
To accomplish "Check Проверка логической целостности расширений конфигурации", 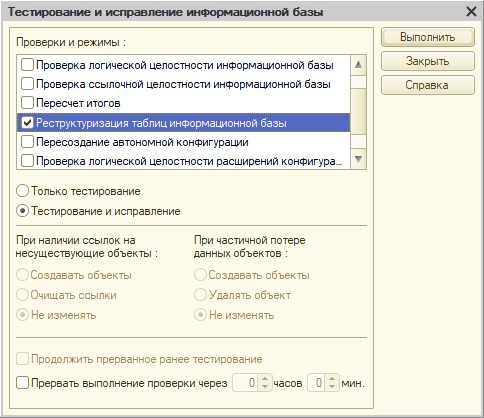I will pyautogui.click(x=27, y=161).
